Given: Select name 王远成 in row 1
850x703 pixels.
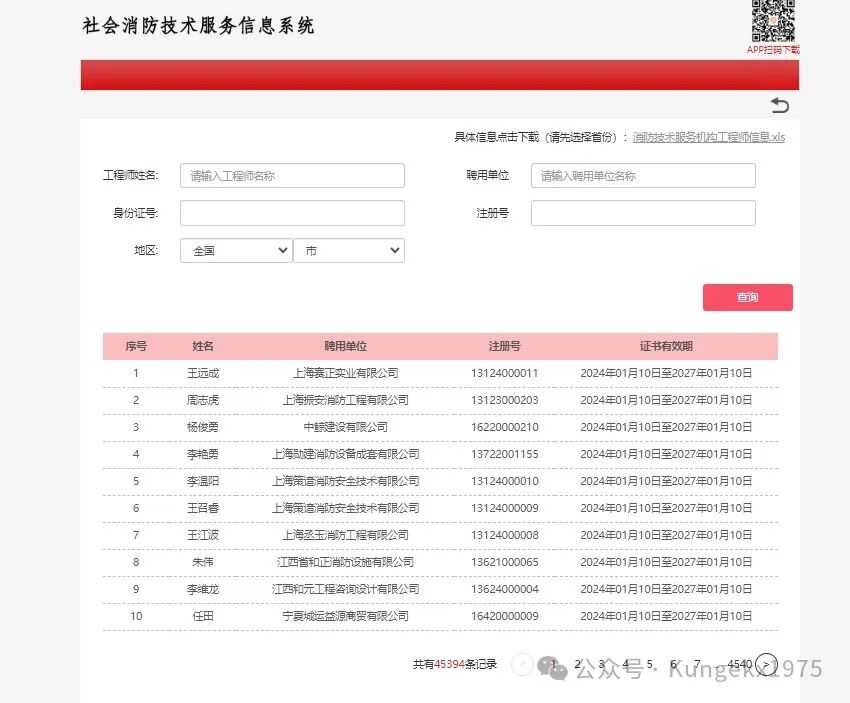Looking at the screenshot, I should 203,373.
